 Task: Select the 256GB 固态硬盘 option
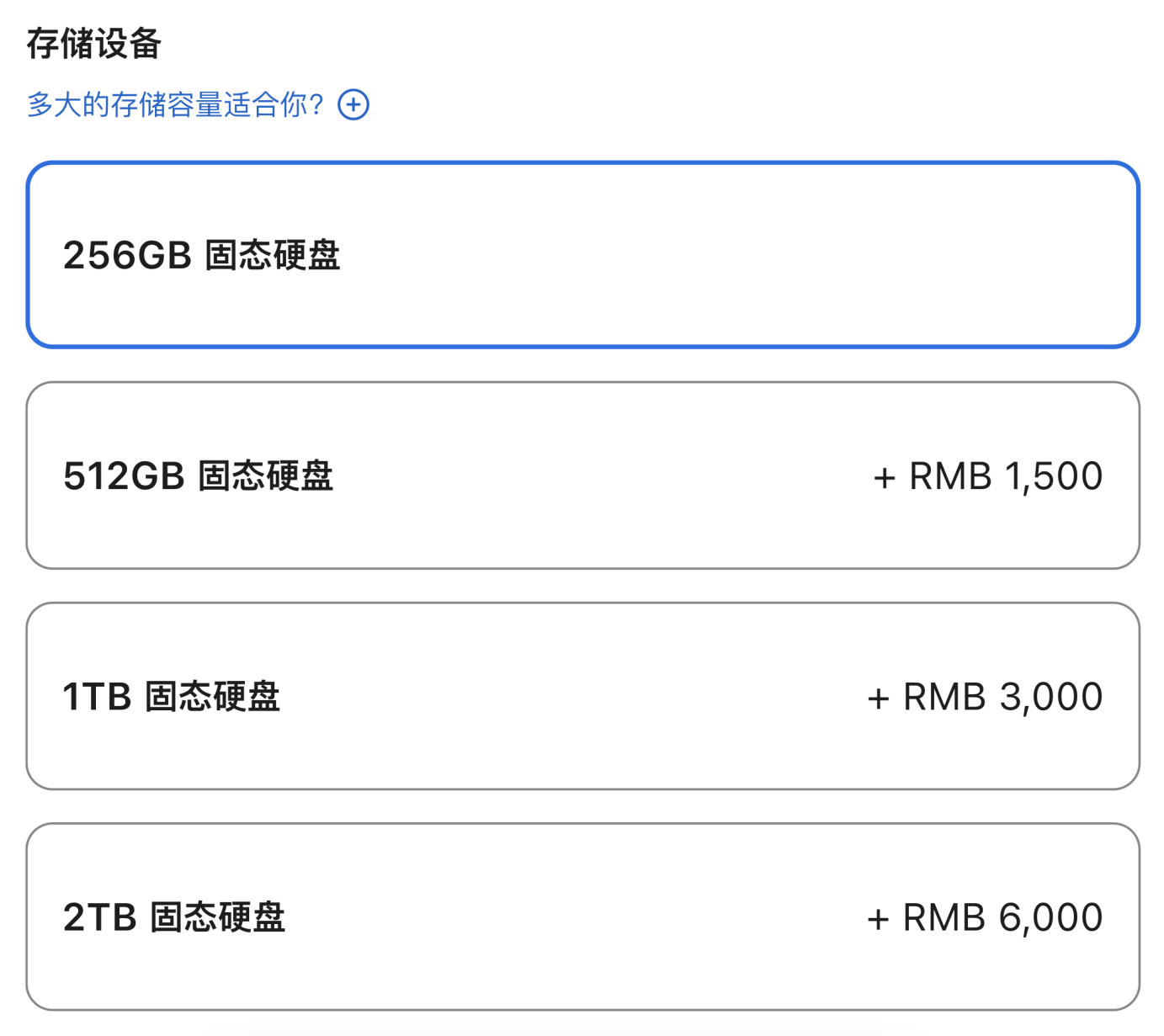[x=582, y=255]
